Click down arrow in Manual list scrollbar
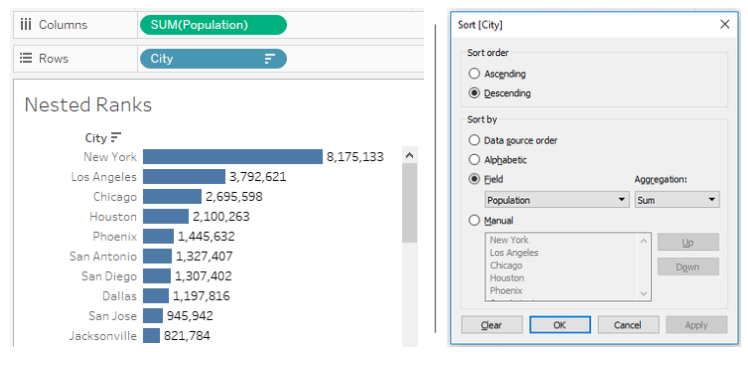This screenshot has height=368, width=748. (x=644, y=294)
